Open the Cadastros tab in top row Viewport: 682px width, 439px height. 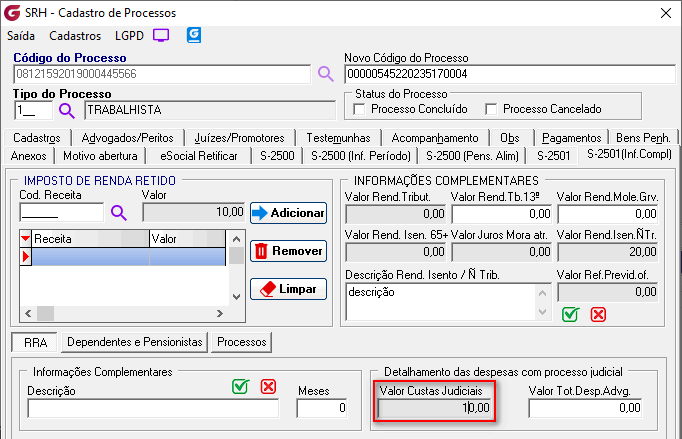point(37,138)
